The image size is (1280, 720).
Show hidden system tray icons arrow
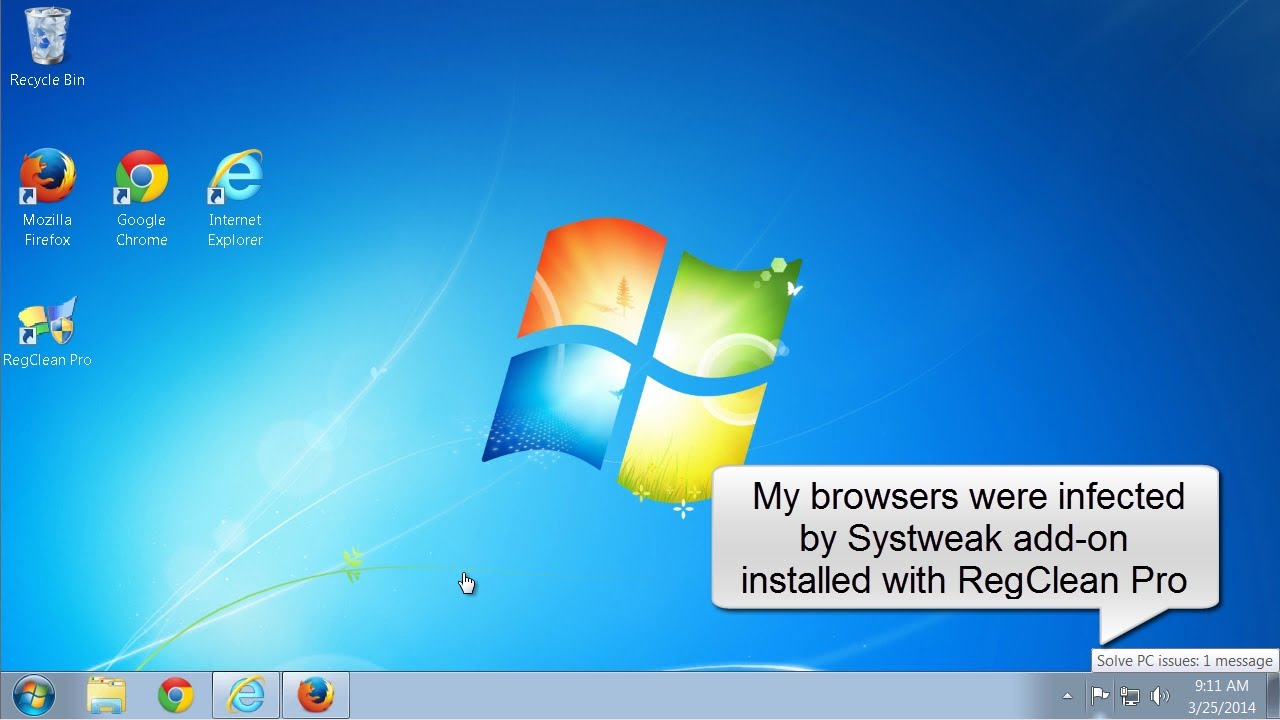click(x=1067, y=696)
